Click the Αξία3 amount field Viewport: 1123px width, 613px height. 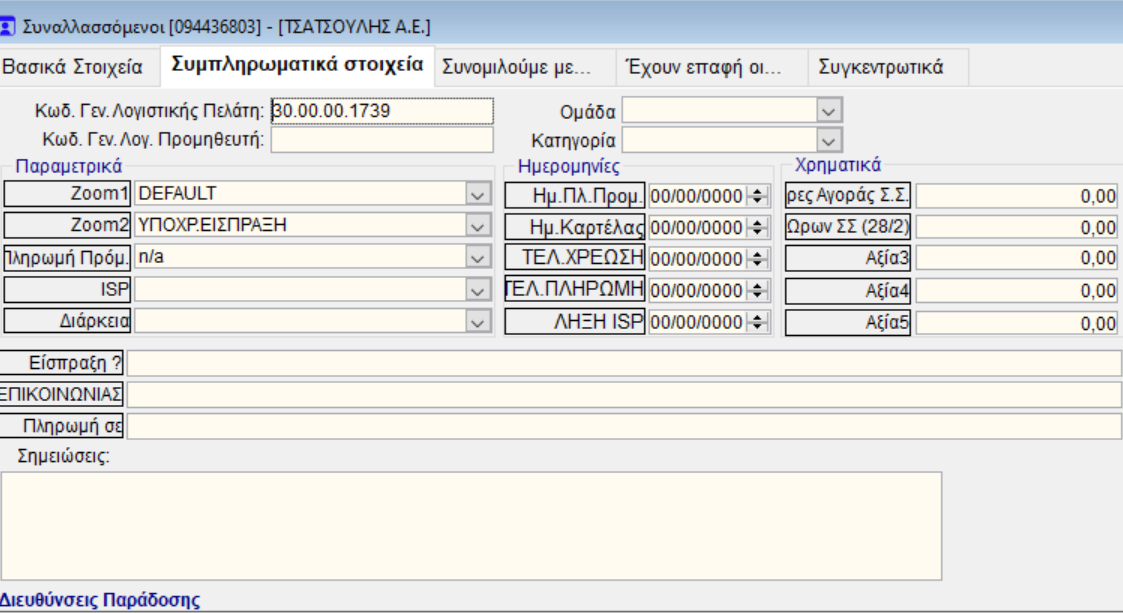click(x=1016, y=259)
